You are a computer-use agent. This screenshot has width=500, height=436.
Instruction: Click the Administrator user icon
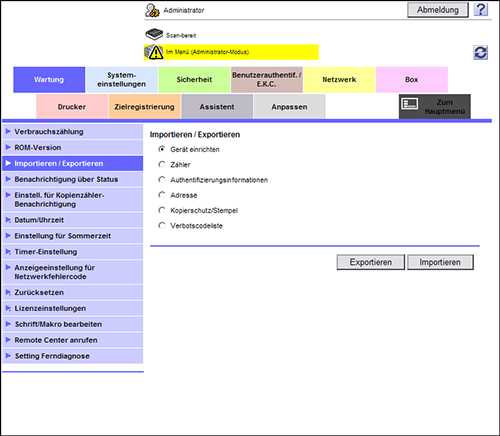pos(152,10)
